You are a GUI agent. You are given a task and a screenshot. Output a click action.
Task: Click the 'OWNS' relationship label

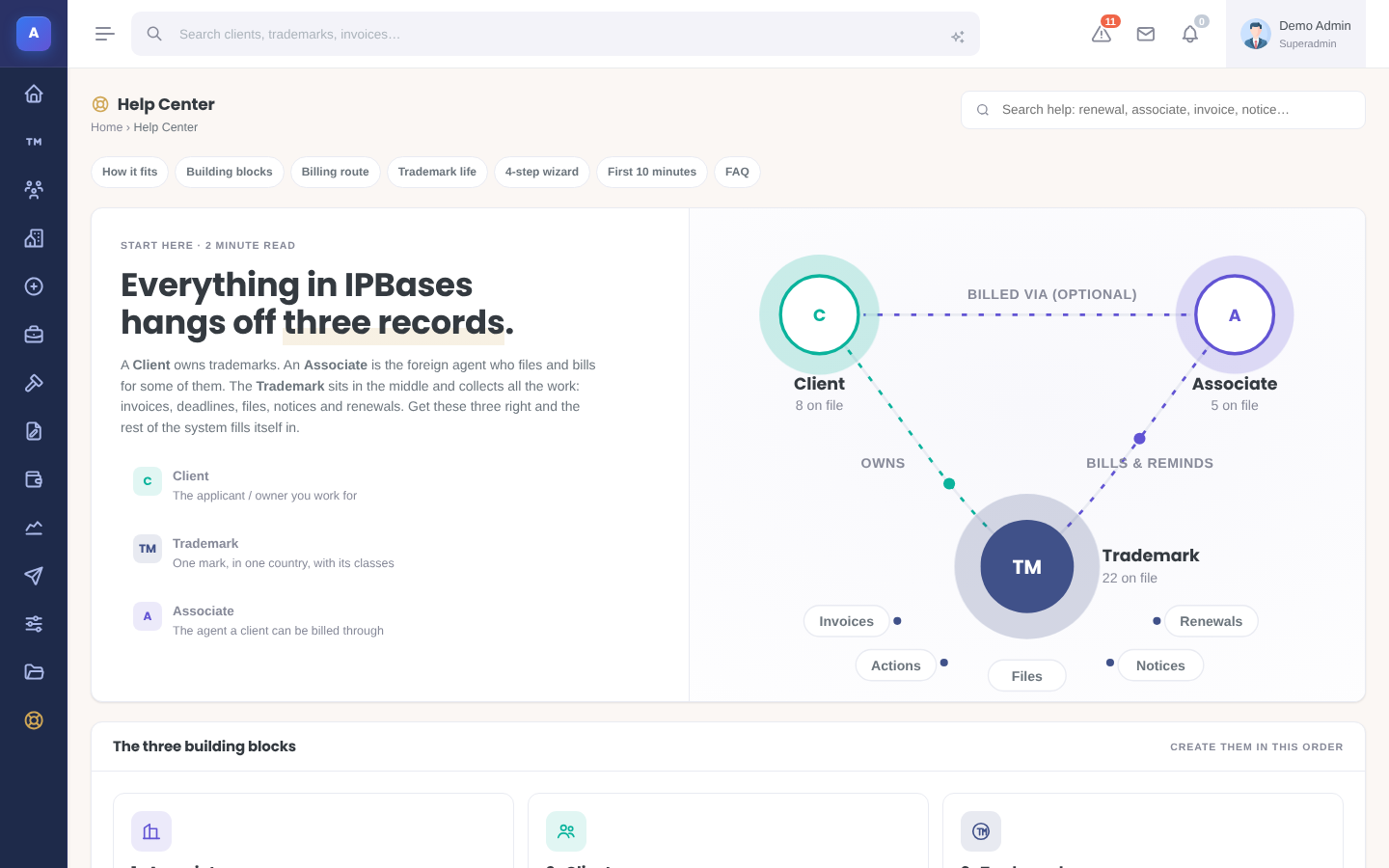point(883,463)
